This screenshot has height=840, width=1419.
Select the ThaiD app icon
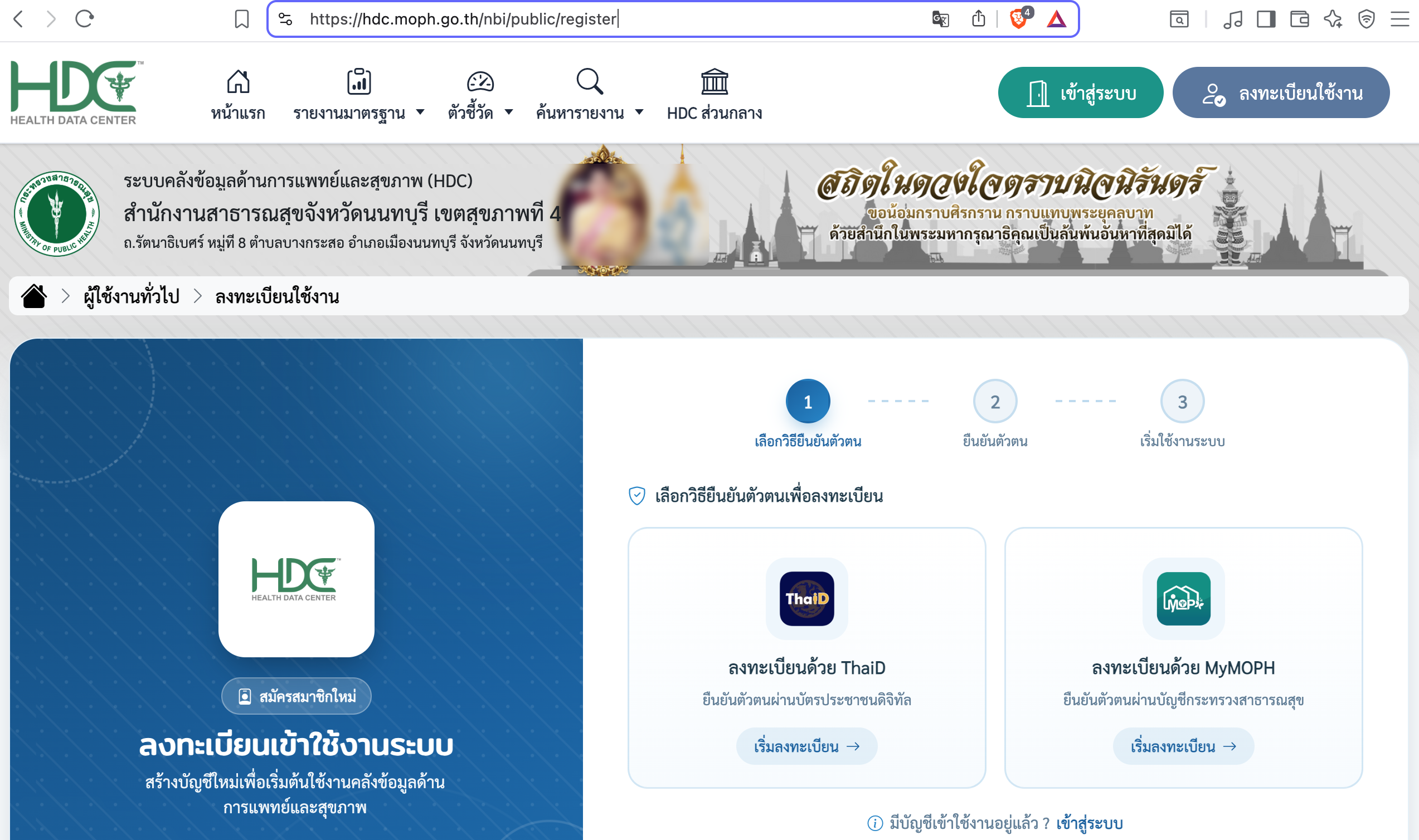tap(807, 598)
